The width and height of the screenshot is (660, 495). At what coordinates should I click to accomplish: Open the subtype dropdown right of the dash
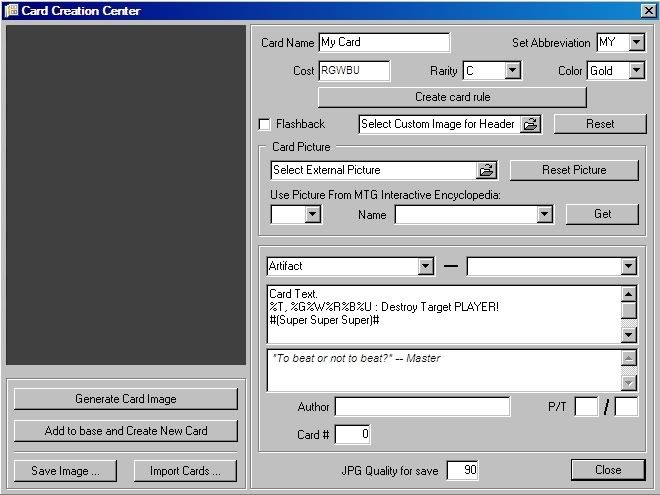pos(628,266)
